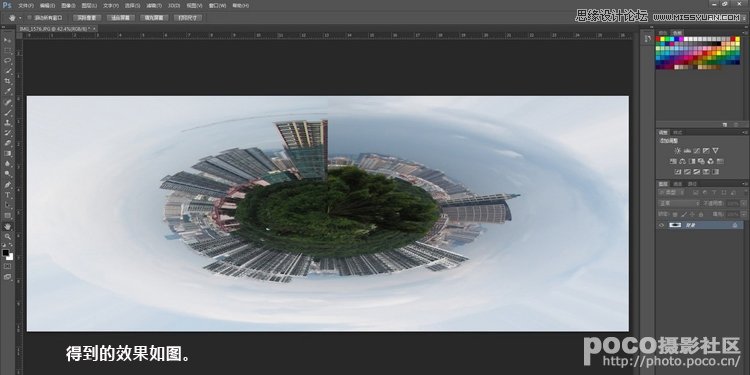Select the Hand tool in toolbox
Image resolution: width=750 pixels, height=375 pixels.
pyautogui.click(x=7, y=226)
